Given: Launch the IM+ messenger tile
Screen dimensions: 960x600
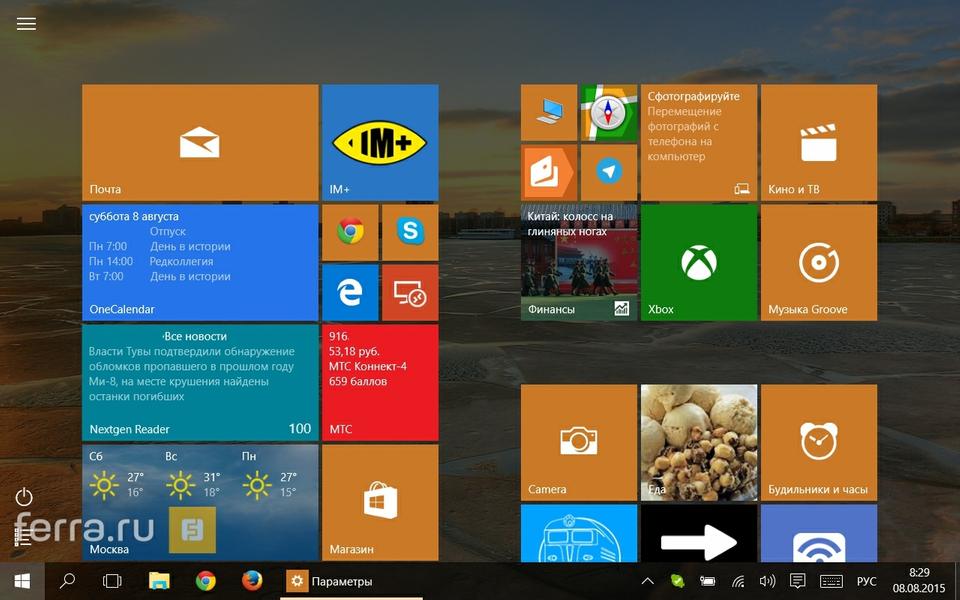Looking at the screenshot, I should [380, 142].
